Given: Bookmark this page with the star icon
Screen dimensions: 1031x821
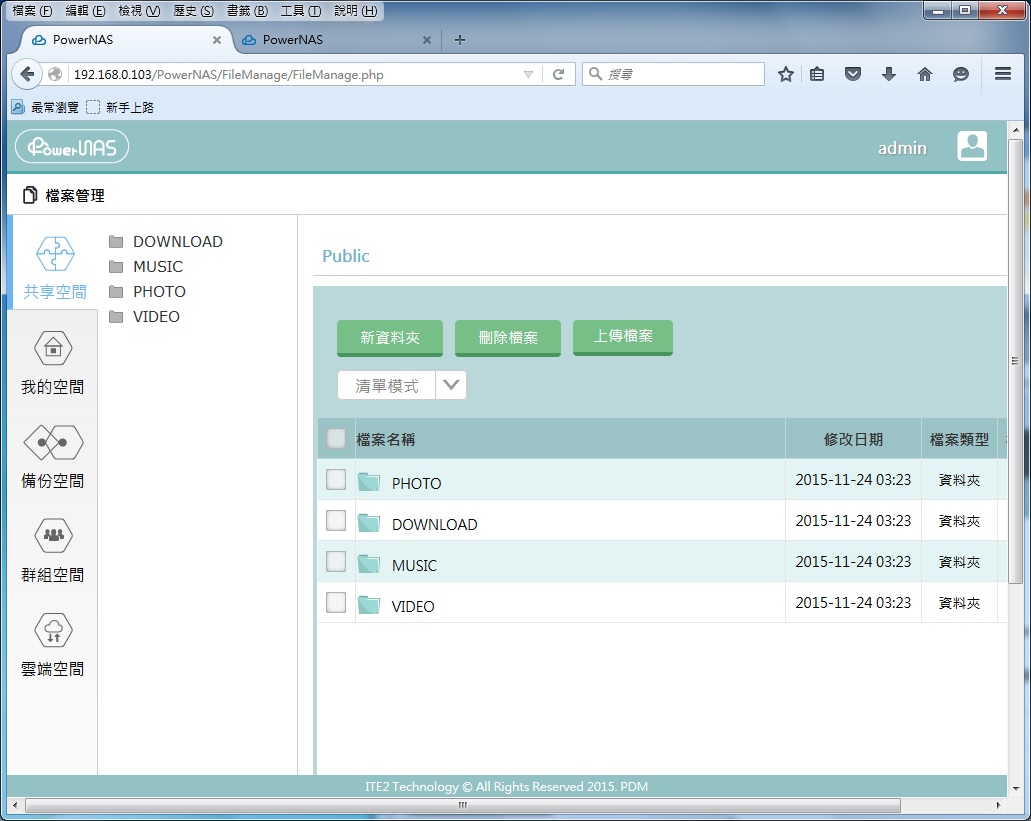Looking at the screenshot, I should [786, 74].
